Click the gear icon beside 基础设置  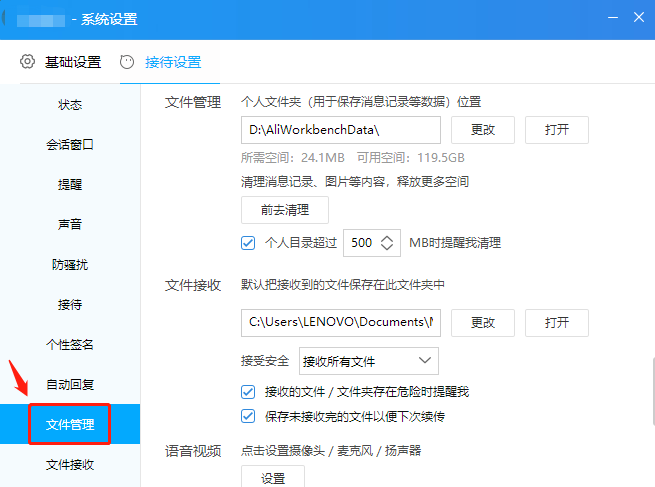tap(27, 62)
